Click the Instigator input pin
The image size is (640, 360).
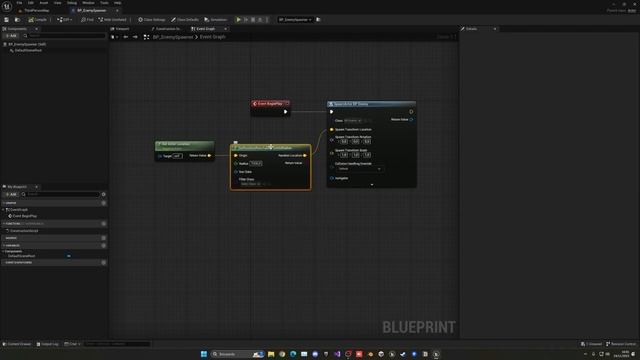pyautogui.click(x=331, y=178)
